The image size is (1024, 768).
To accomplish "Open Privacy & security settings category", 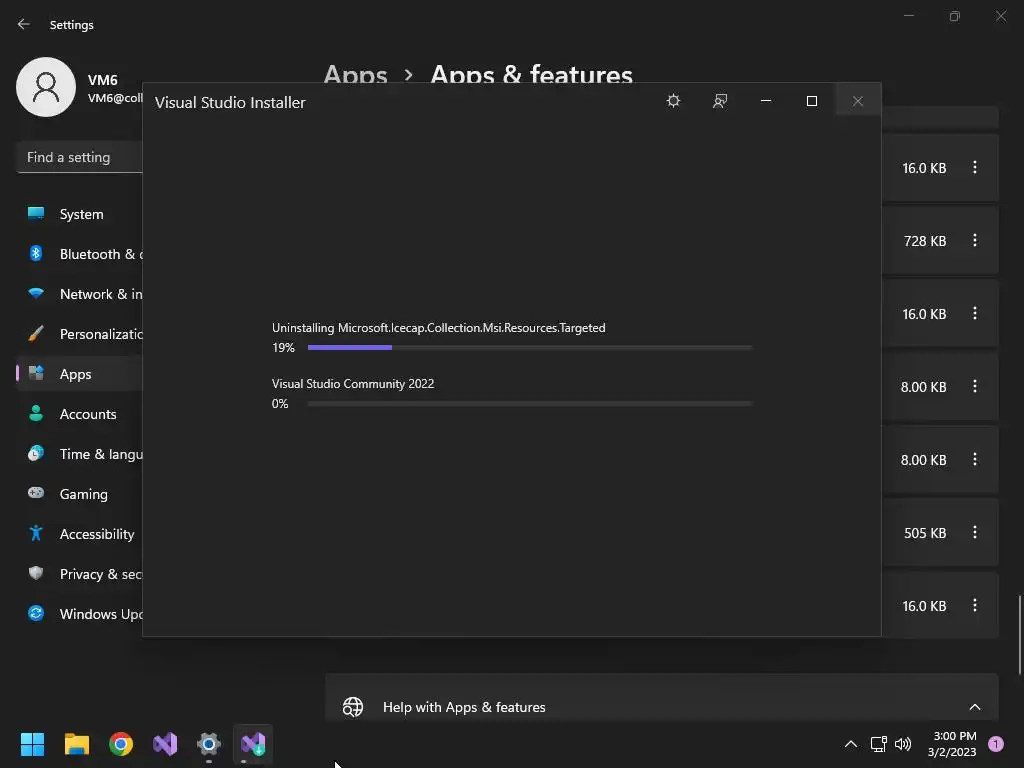I will pos(78,573).
